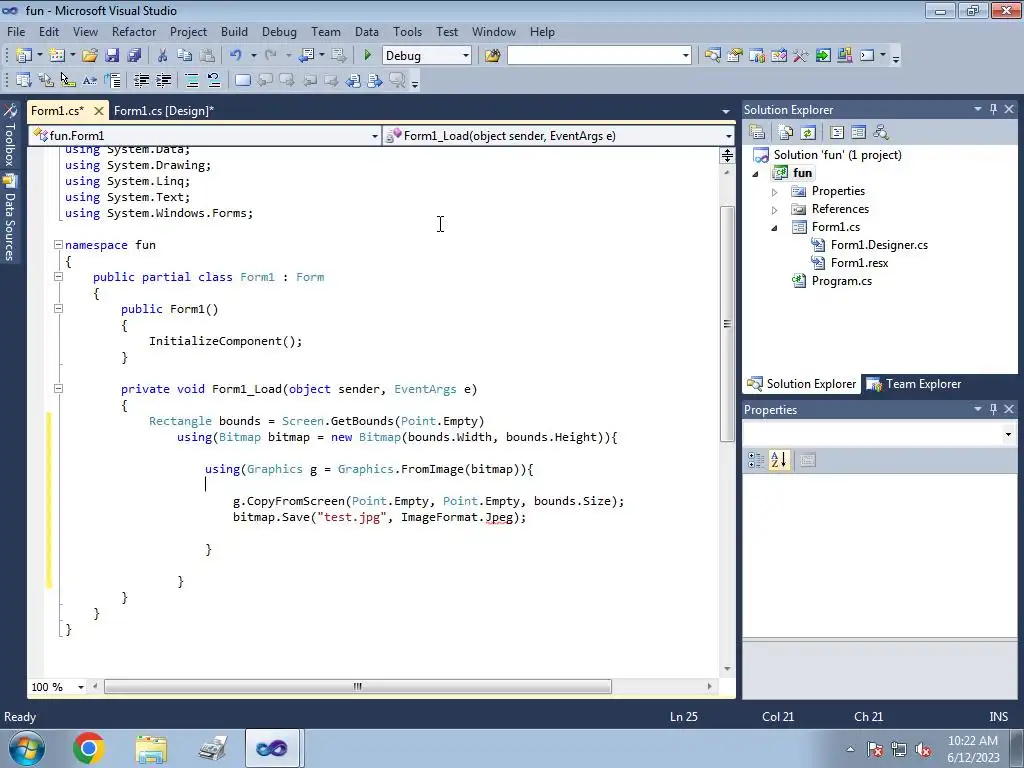The width and height of the screenshot is (1024, 768).
Task: Click the Open File folder icon
Action: [89, 56]
